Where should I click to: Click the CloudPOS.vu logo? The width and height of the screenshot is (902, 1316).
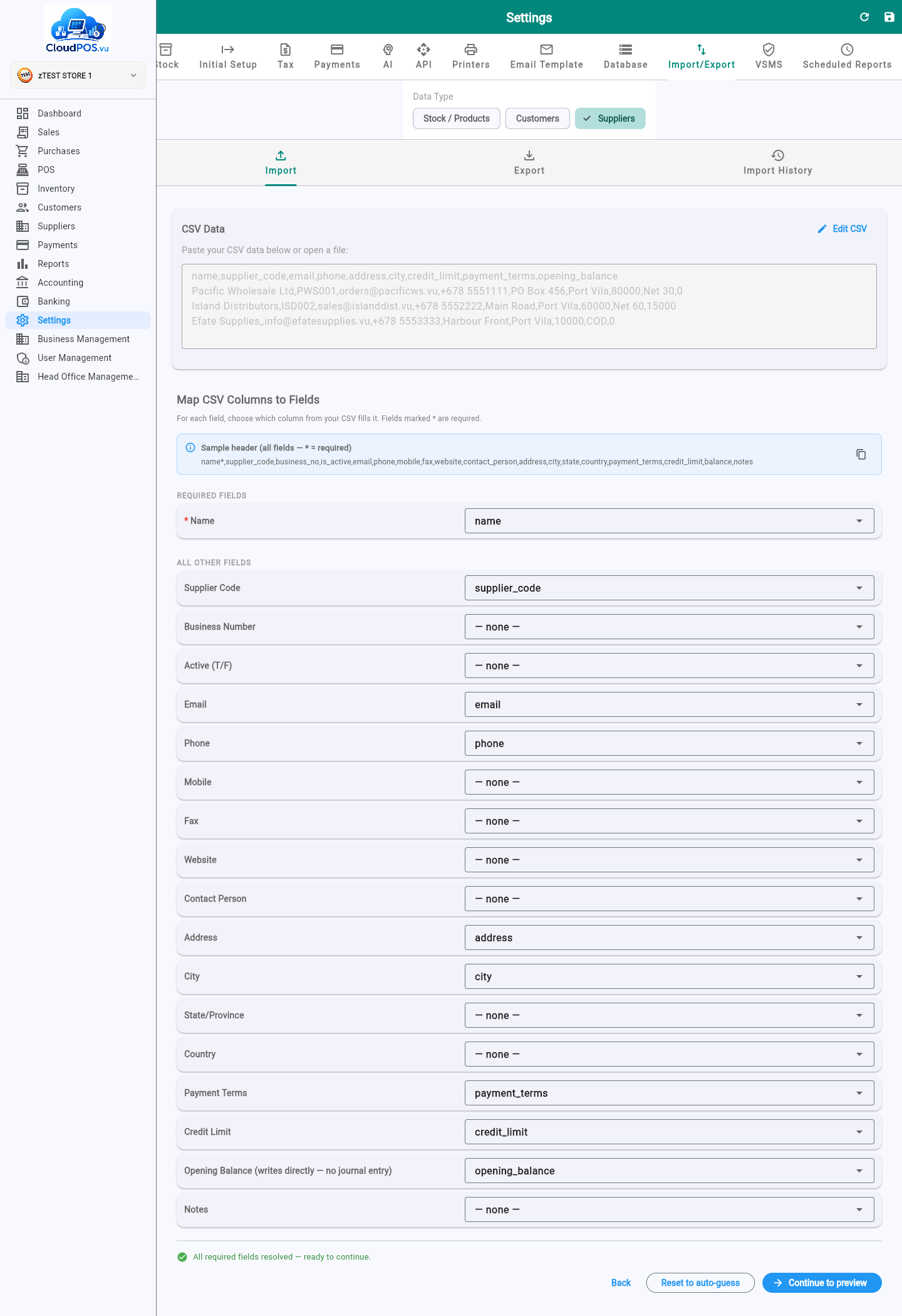[78, 29]
